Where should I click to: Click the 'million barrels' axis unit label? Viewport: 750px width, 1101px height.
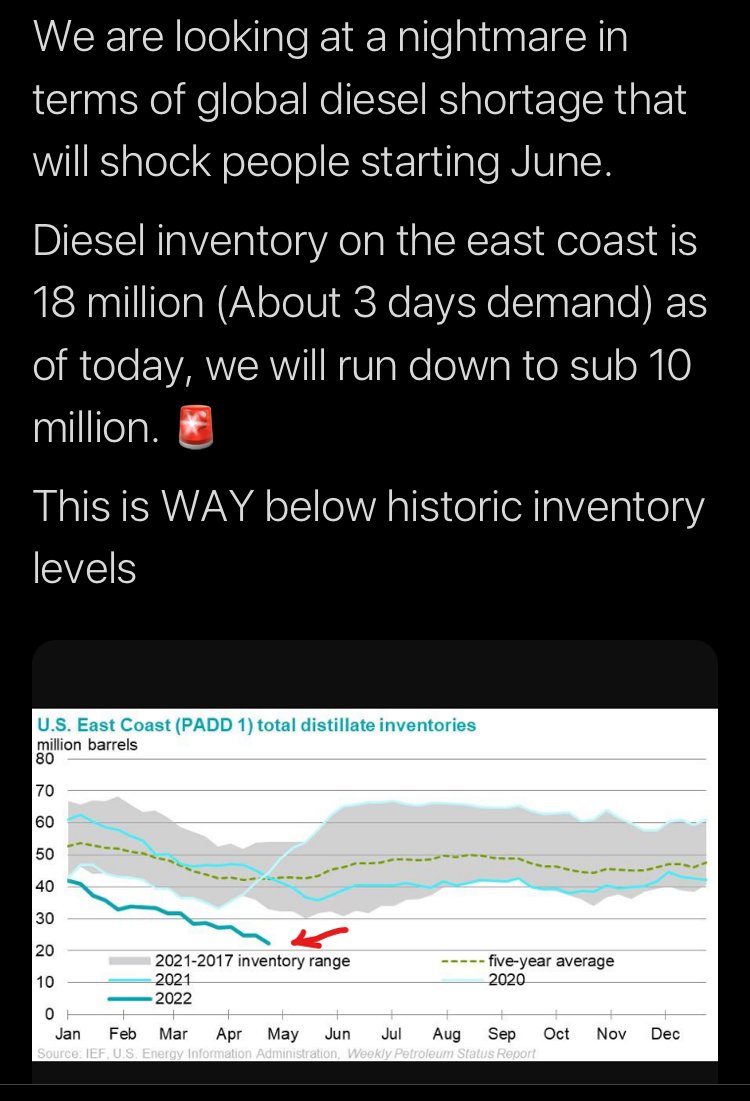[87, 744]
